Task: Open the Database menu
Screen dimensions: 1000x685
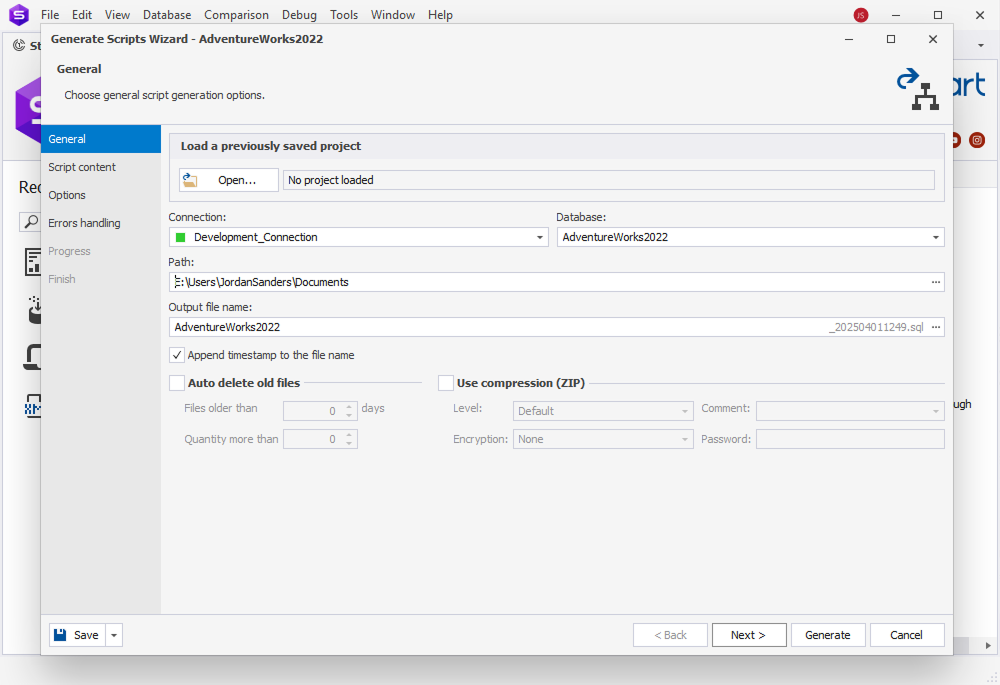Action: coord(166,14)
